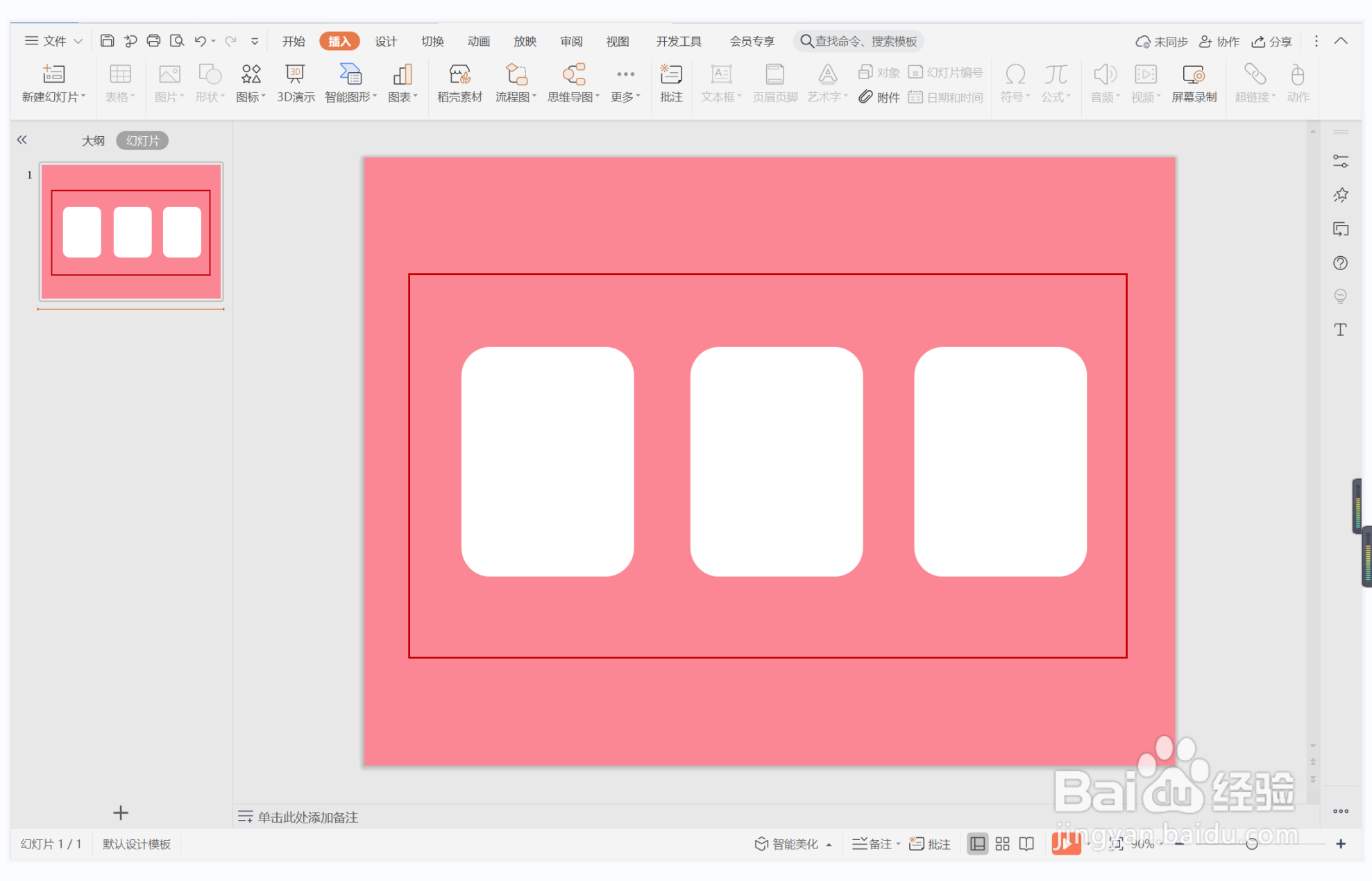Click the save icon in quick toolbar
The width and height of the screenshot is (1372, 881).
[107, 41]
